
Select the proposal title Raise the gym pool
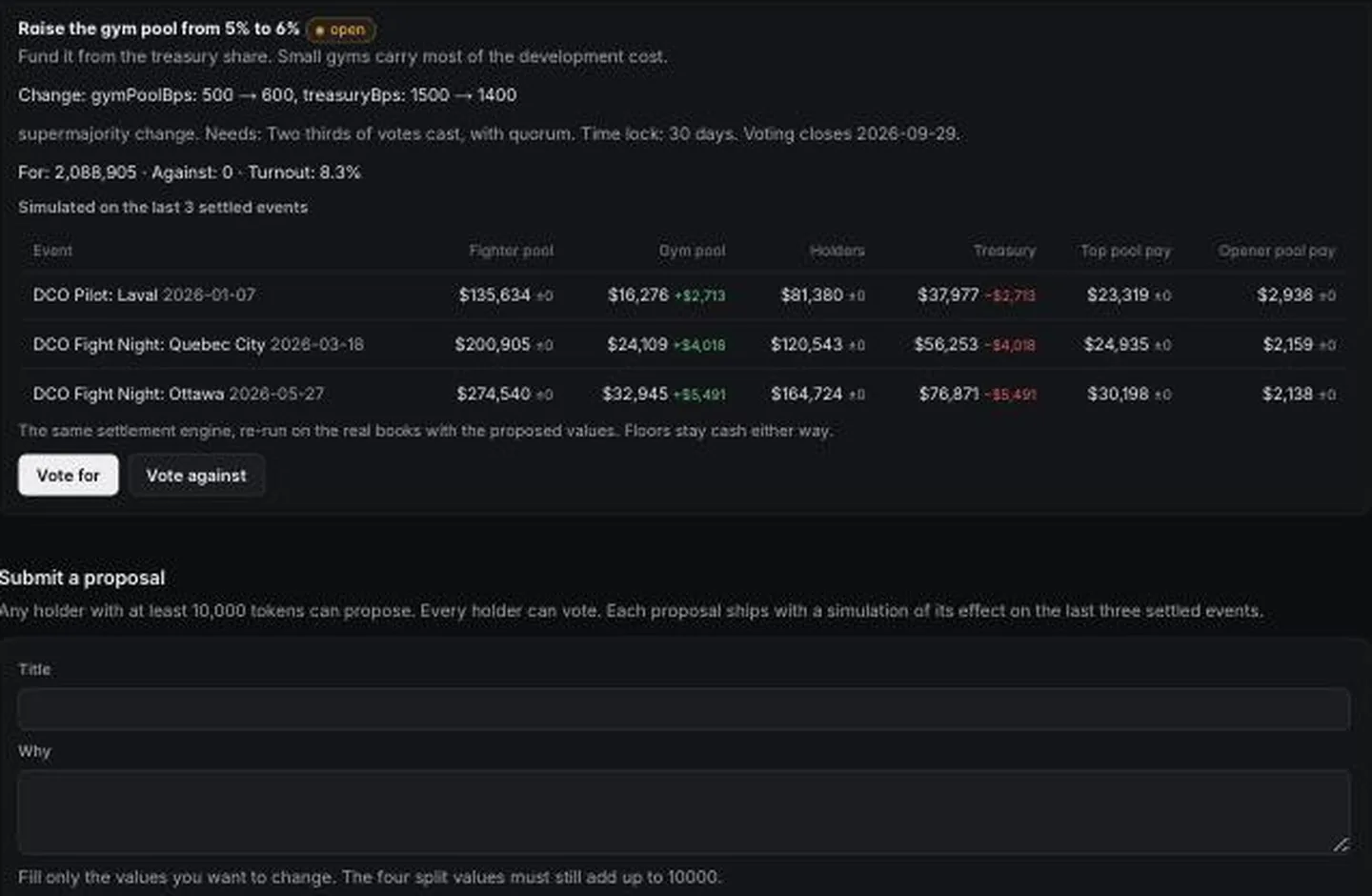coord(159,29)
